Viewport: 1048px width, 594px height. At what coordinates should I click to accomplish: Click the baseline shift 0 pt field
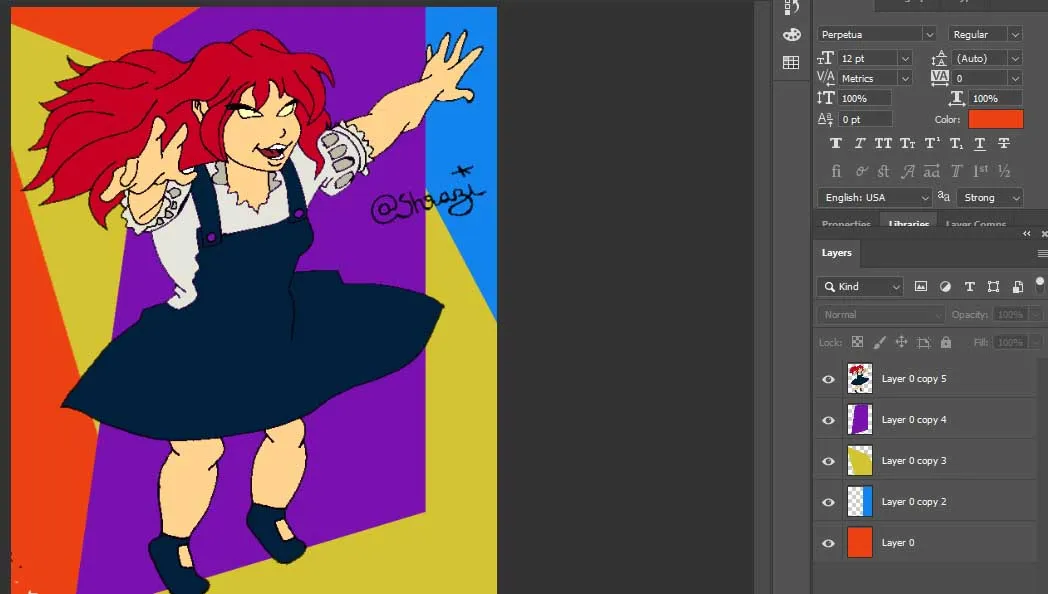pyautogui.click(x=866, y=119)
